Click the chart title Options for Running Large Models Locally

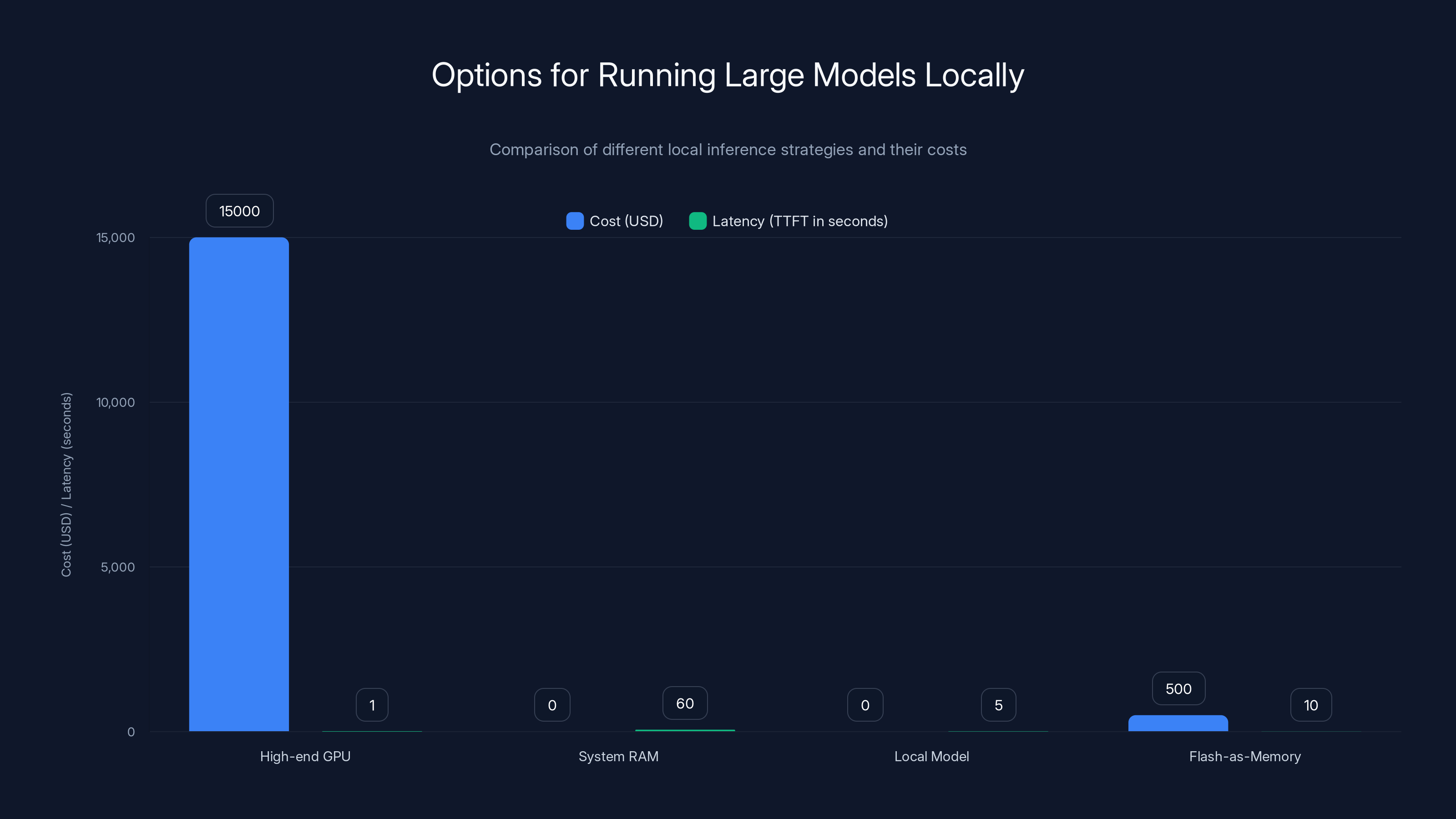pyautogui.click(x=728, y=75)
